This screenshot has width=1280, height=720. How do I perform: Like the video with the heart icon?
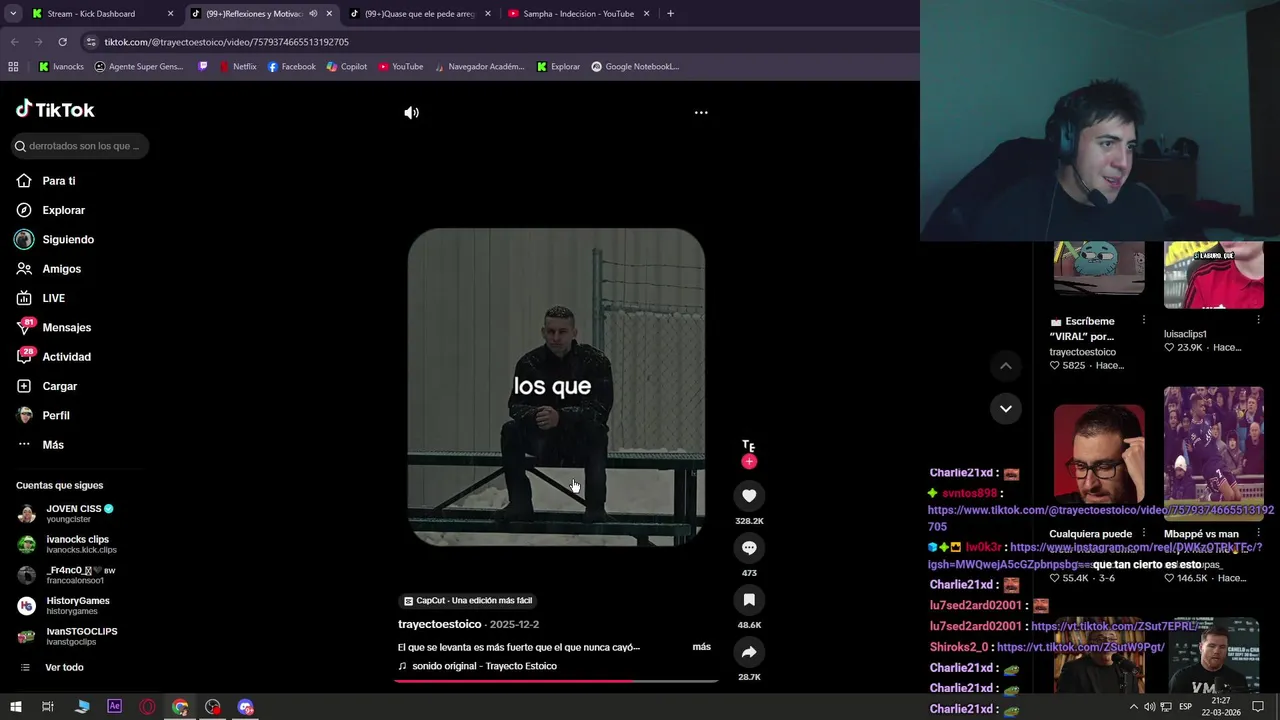tap(749, 496)
